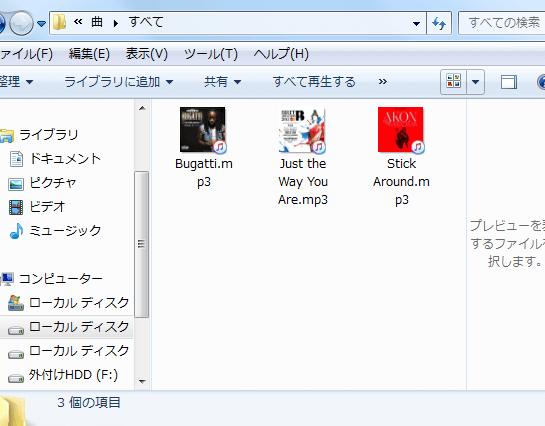Click the Stick Around.mp3 file name
The image size is (545, 426).
click(x=401, y=182)
